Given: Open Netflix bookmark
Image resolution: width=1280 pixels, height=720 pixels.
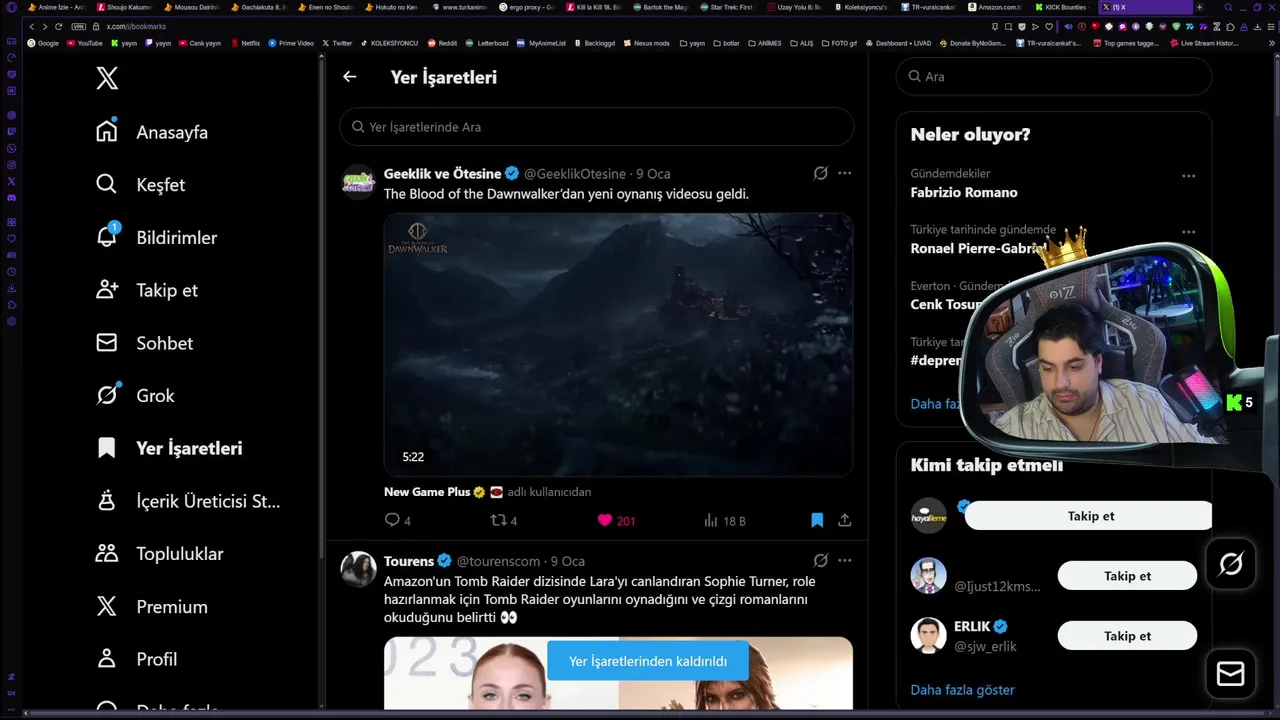Looking at the screenshot, I should click(245, 43).
